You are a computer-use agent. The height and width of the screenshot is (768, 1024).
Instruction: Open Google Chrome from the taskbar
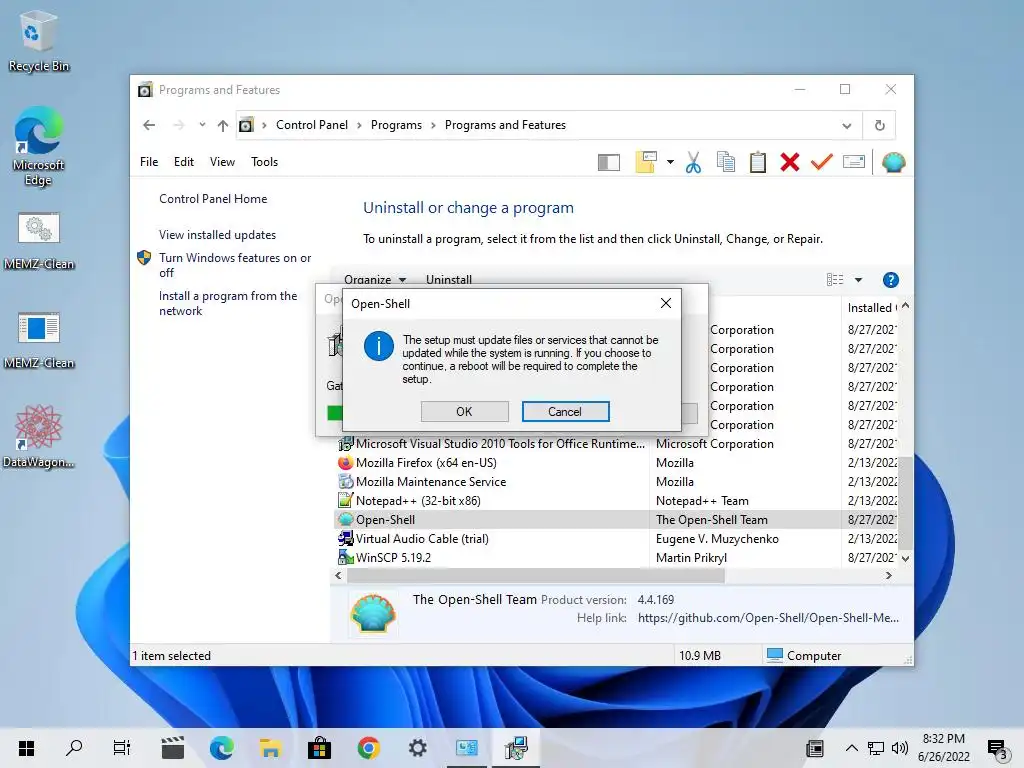(x=368, y=748)
